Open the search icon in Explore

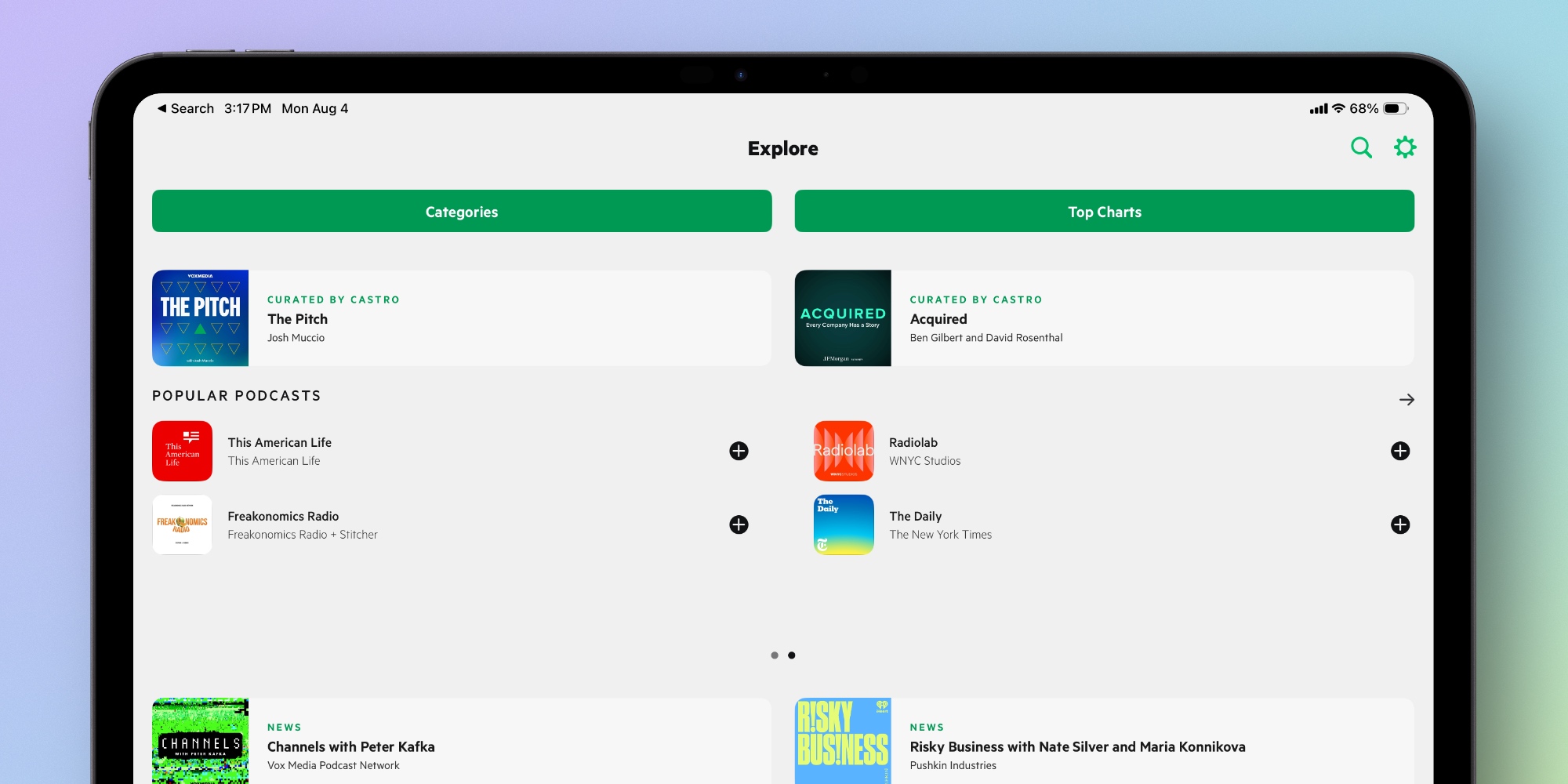click(x=1362, y=147)
